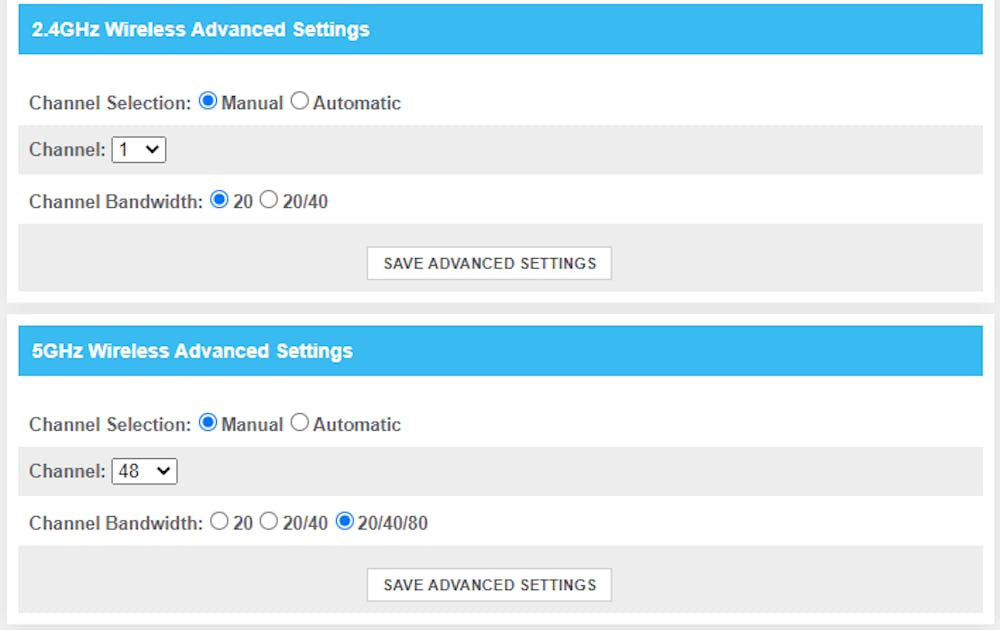Click the 5GHz Wireless Advanced Settings header

point(192,351)
